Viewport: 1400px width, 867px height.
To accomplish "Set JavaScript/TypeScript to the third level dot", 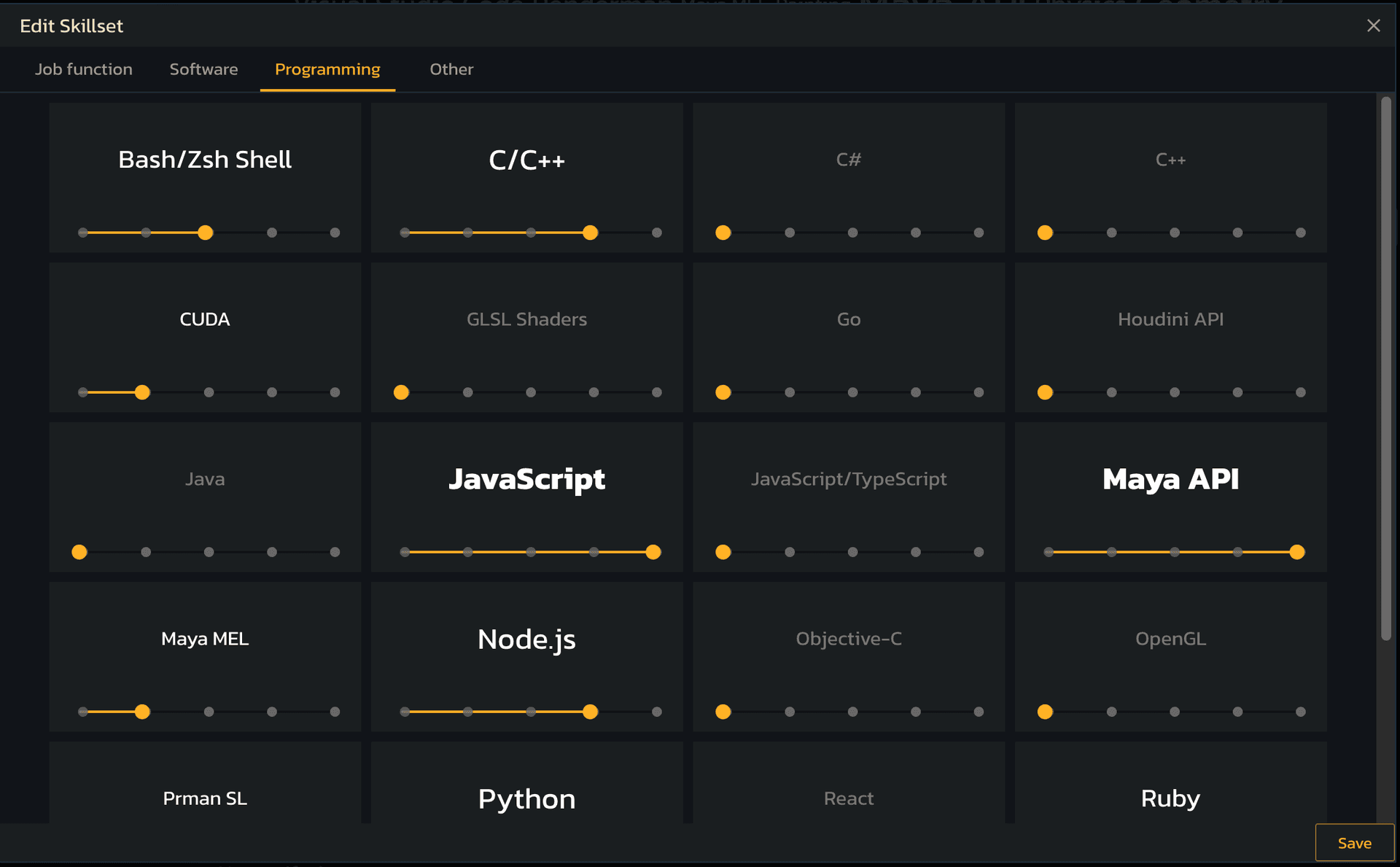I will pos(852,552).
